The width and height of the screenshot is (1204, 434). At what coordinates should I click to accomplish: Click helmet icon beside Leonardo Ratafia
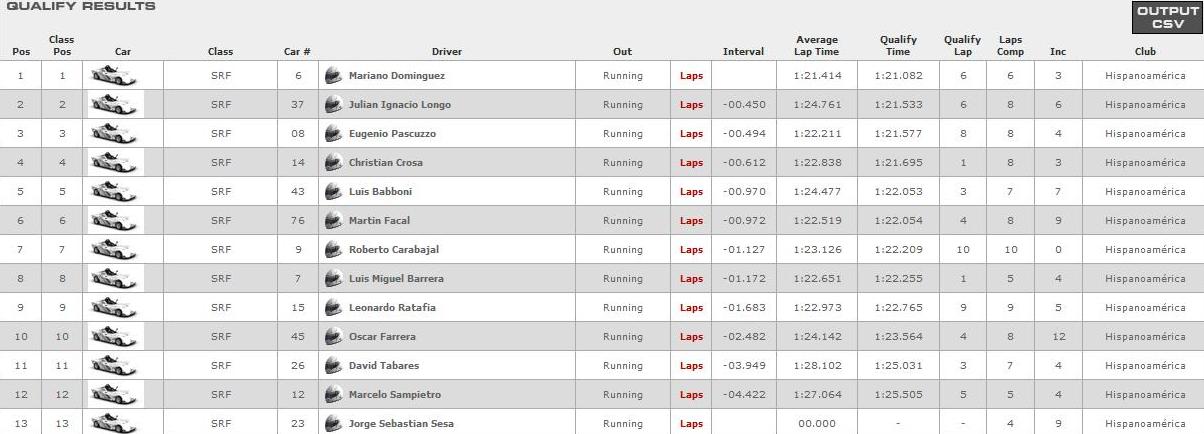pos(334,308)
